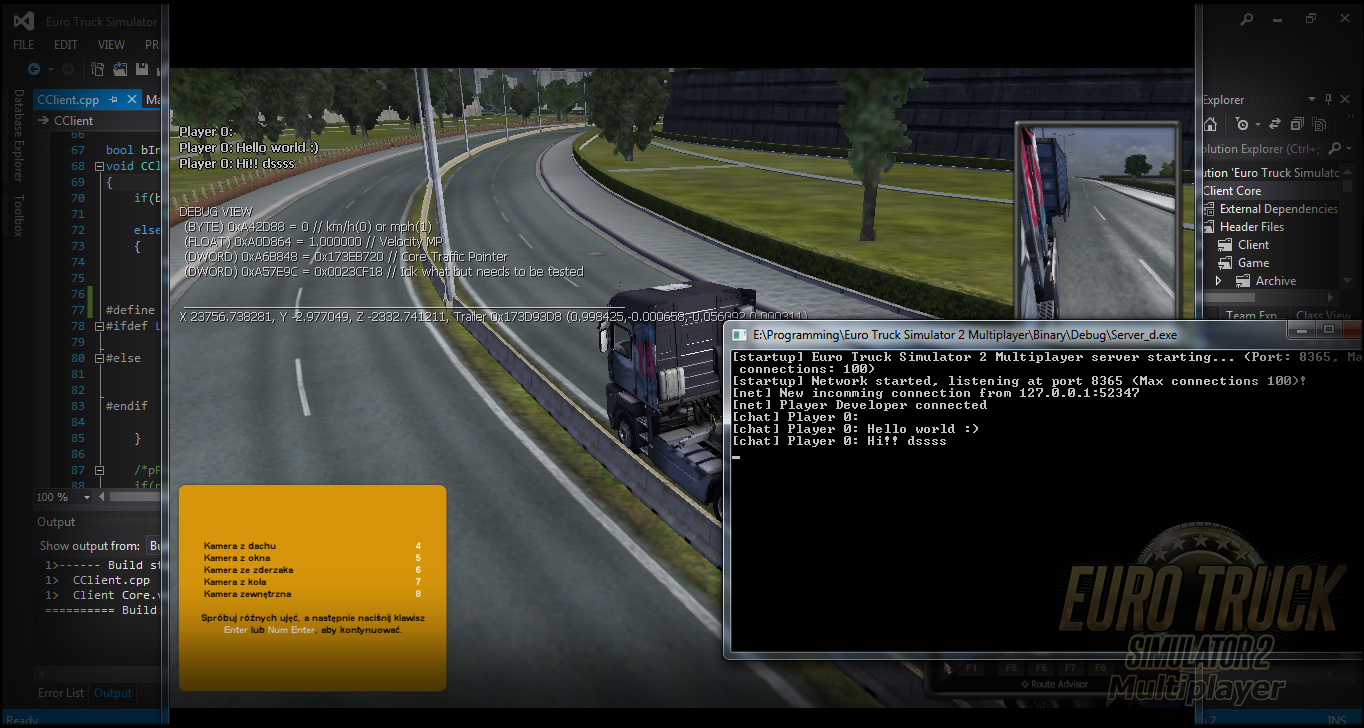Click the Solution Explorer horizontal scrollbar
This screenshot has height=728, width=1364.
(1270, 298)
